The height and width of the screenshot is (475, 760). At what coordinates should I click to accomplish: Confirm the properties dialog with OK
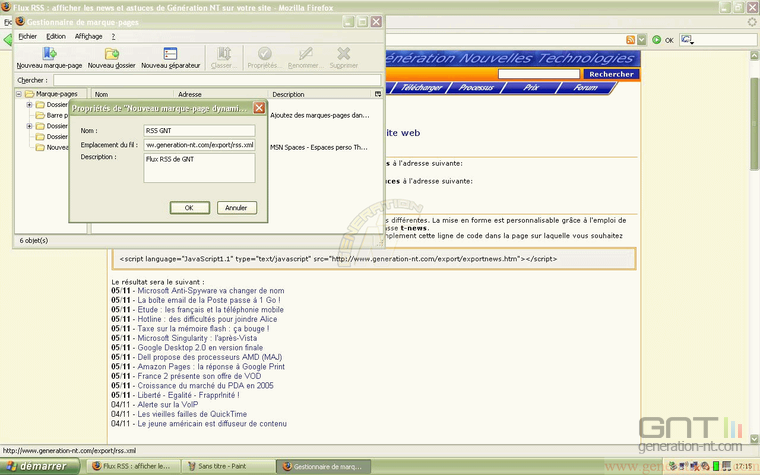pyautogui.click(x=190, y=207)
